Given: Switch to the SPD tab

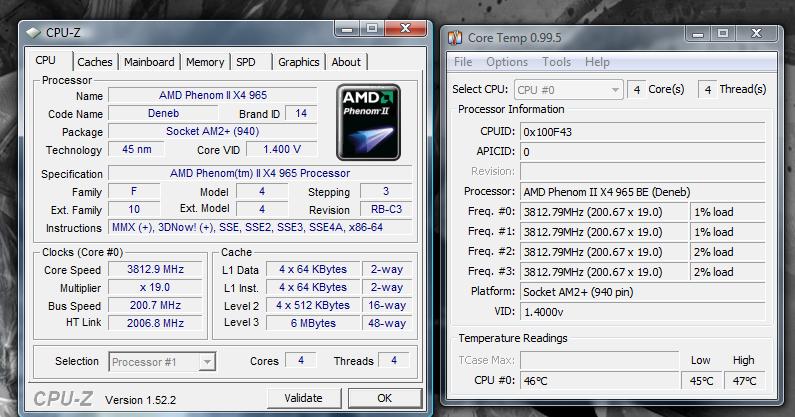Looking at the screenshot, I should click(246, 62).
